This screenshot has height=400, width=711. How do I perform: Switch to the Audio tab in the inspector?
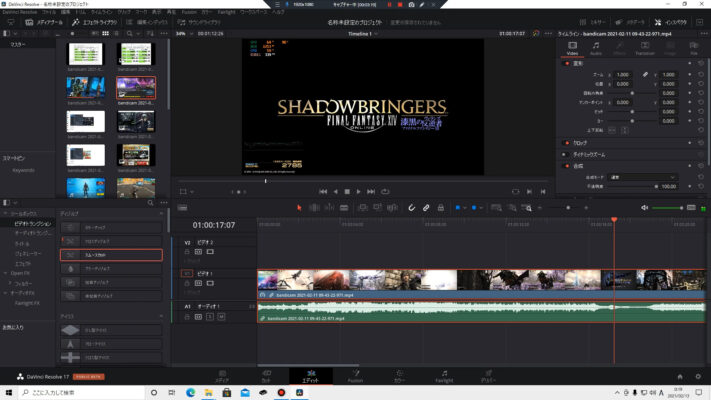596,50
